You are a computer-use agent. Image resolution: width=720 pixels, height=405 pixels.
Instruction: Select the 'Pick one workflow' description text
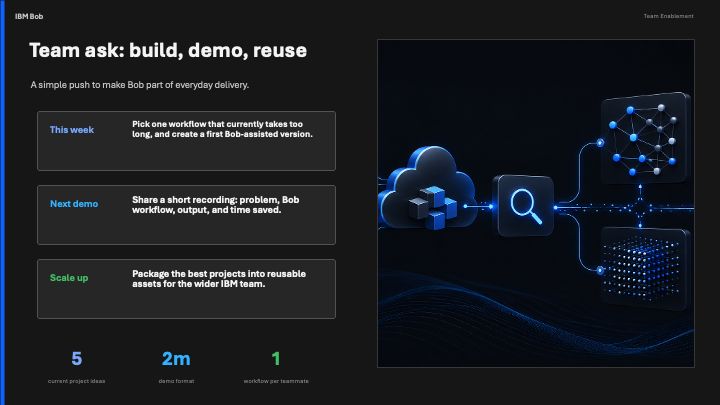click(x=222, y=129)
